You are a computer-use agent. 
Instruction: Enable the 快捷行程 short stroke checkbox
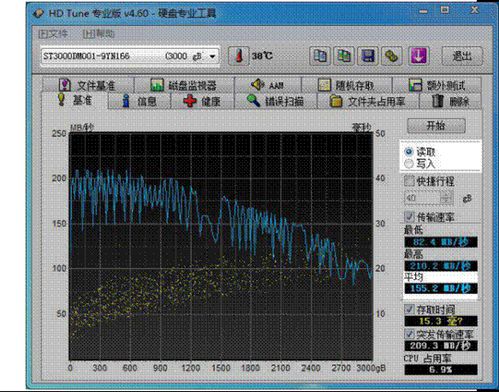[x=409, y=181]
